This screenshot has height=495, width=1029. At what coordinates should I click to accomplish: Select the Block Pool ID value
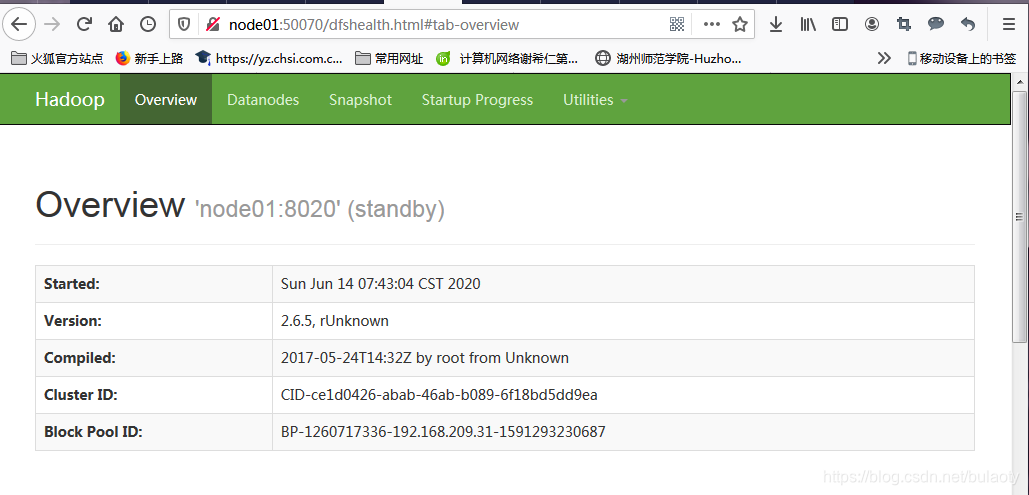(x=443, y=431)
